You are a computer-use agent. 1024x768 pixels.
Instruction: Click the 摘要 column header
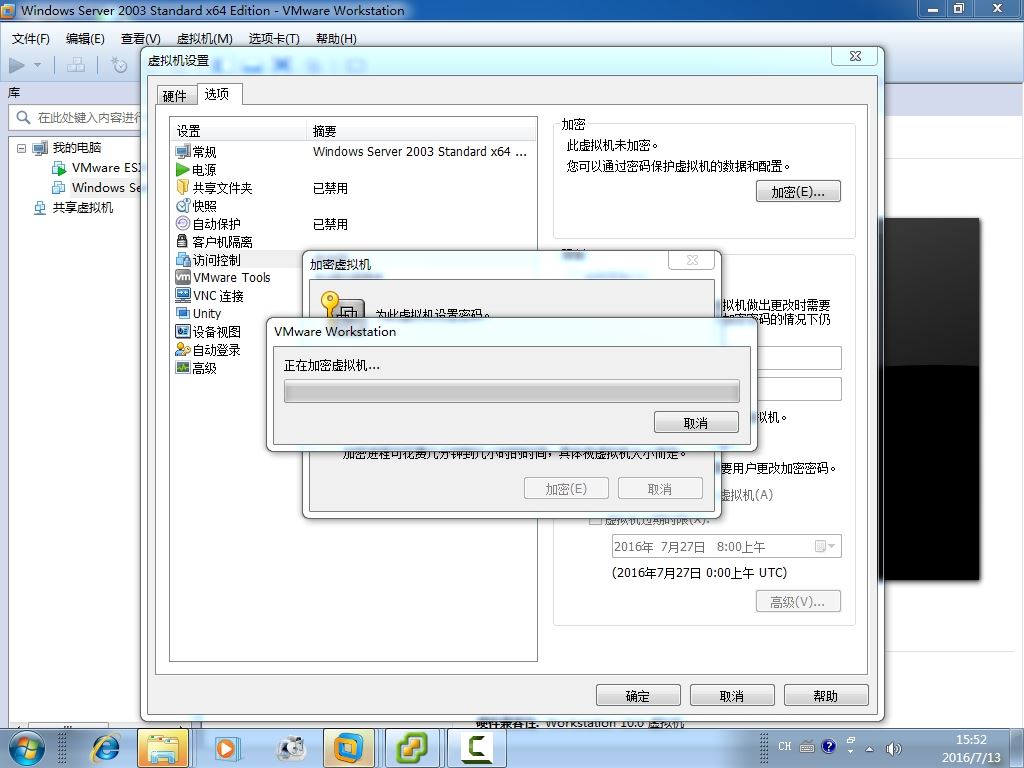pyautogui.click(x=421, y=131)
